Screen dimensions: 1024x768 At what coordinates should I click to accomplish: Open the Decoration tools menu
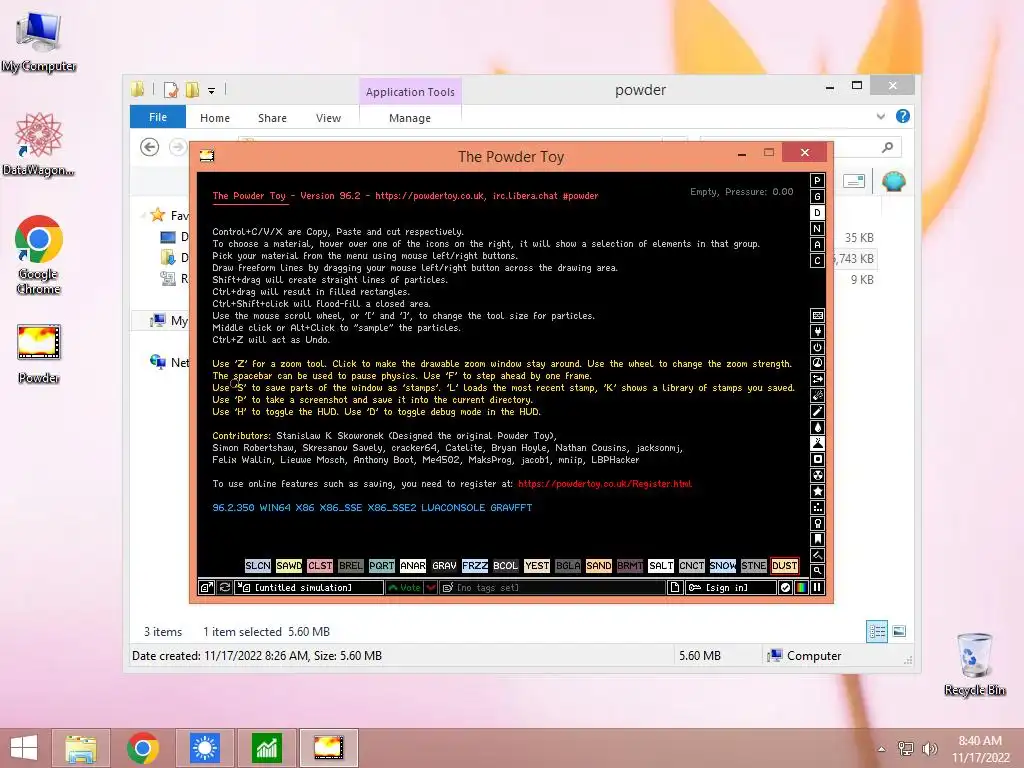coord(817,555)
